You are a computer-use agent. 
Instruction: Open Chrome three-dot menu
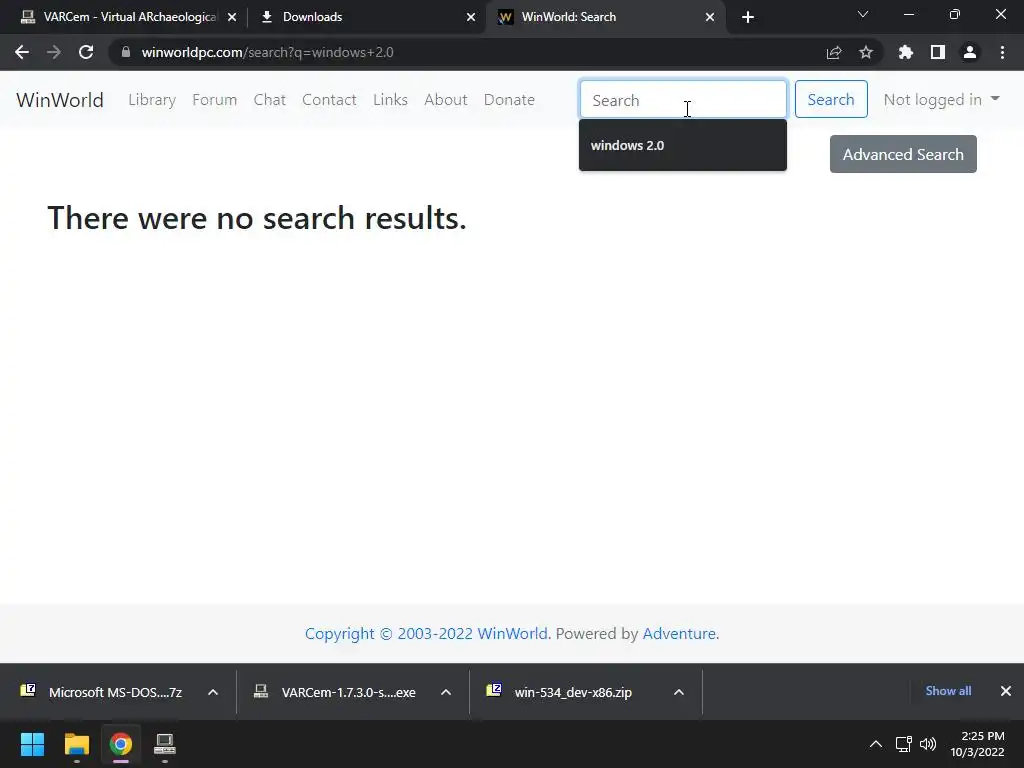1002,52
